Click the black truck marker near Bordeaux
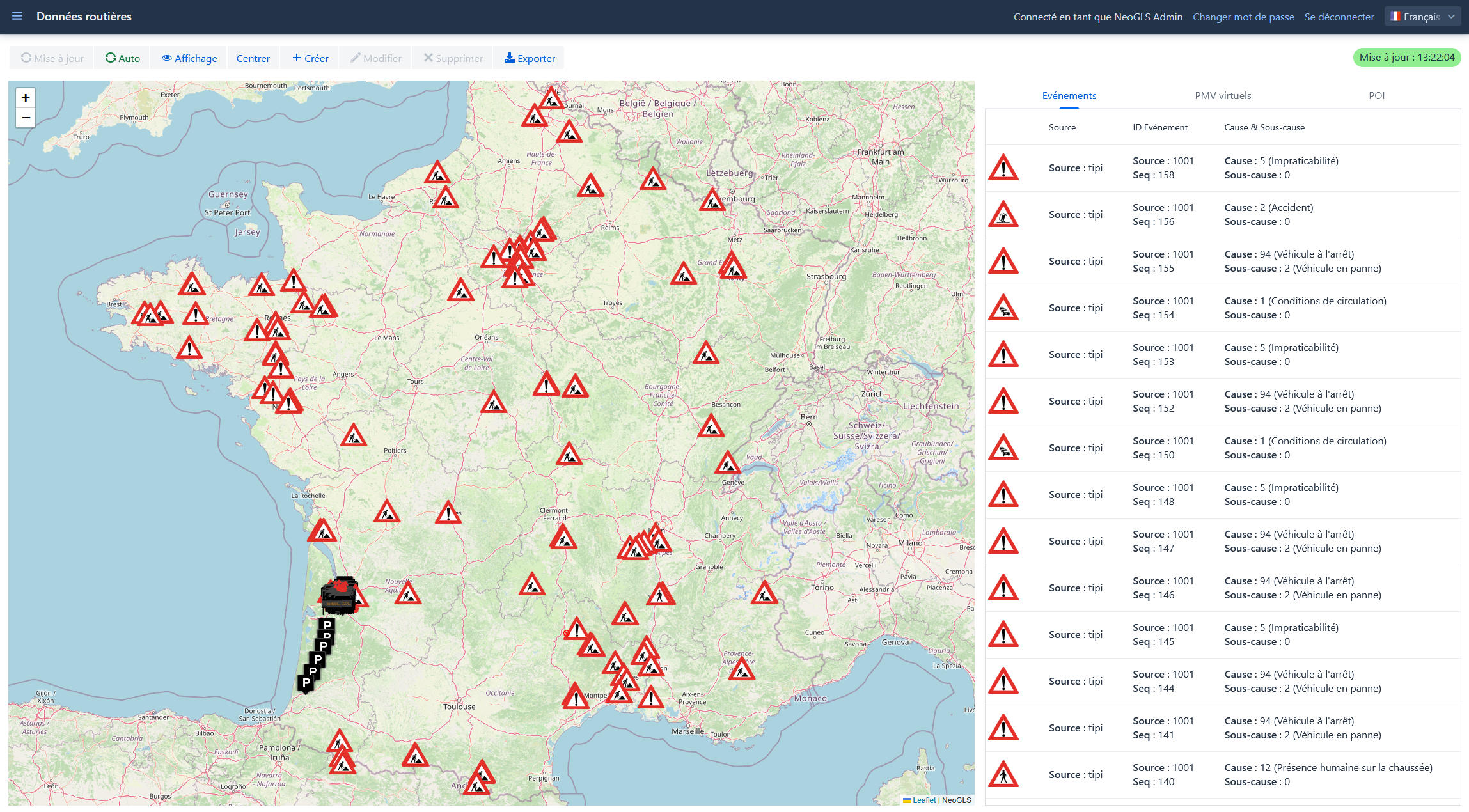1469x812 pixels. pyautogui.click(x=339, y=596)
